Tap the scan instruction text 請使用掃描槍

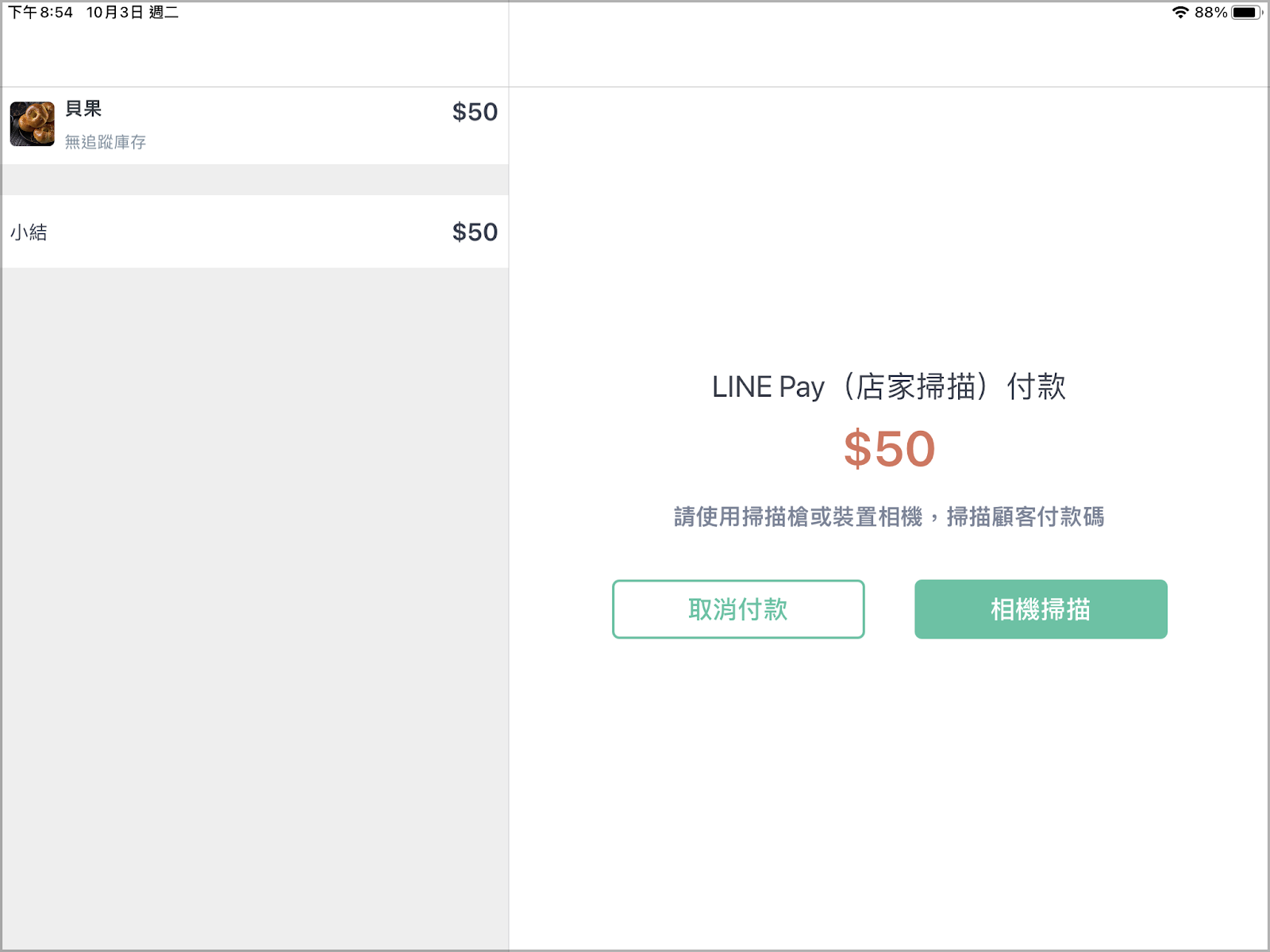pos(889,517)
